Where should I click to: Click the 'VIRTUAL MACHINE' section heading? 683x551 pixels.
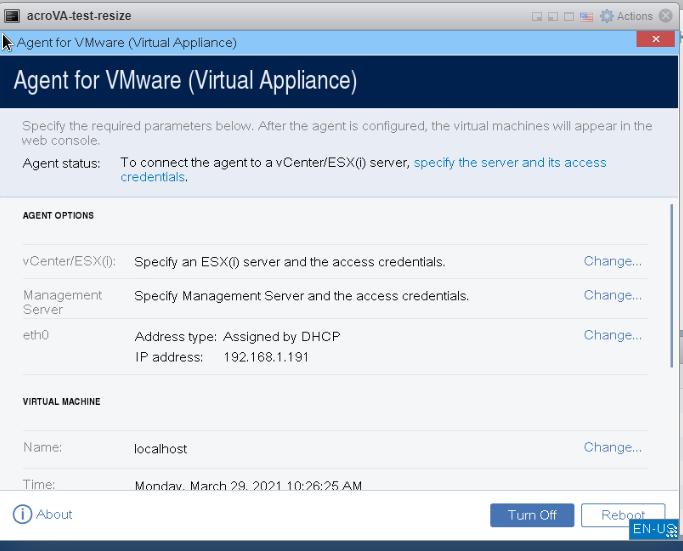tap(61, 402)
